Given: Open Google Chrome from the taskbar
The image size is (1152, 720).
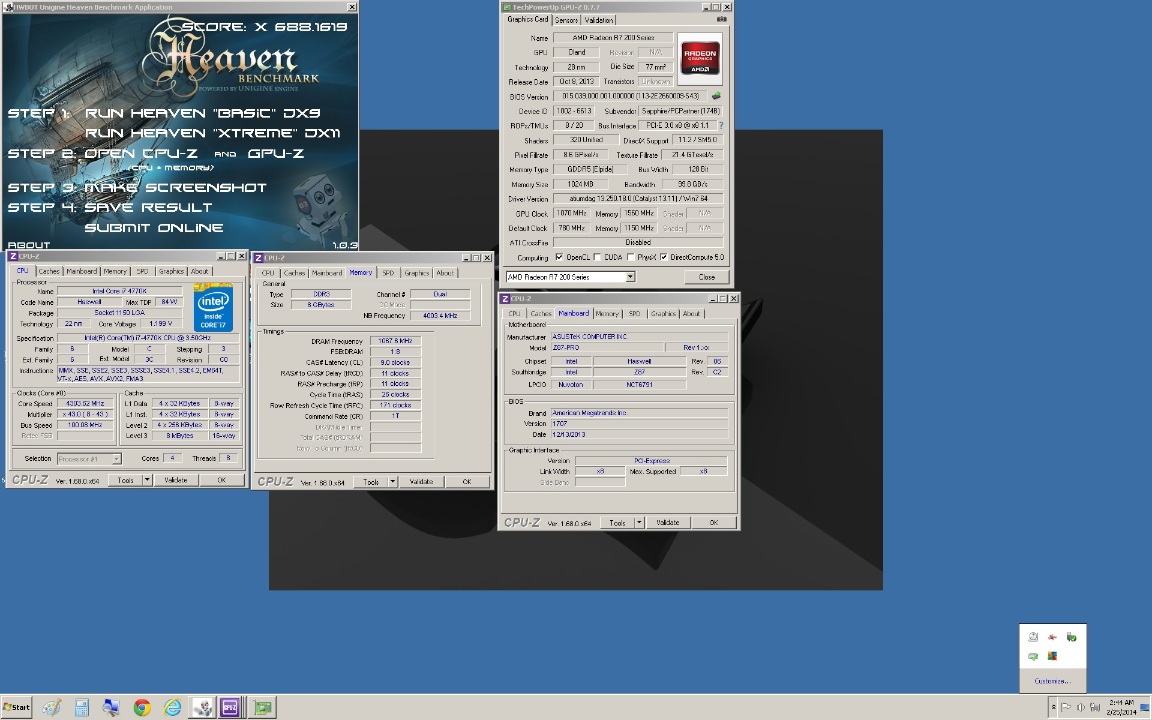Looking at the screenshot, I should (x=142, y=708).
